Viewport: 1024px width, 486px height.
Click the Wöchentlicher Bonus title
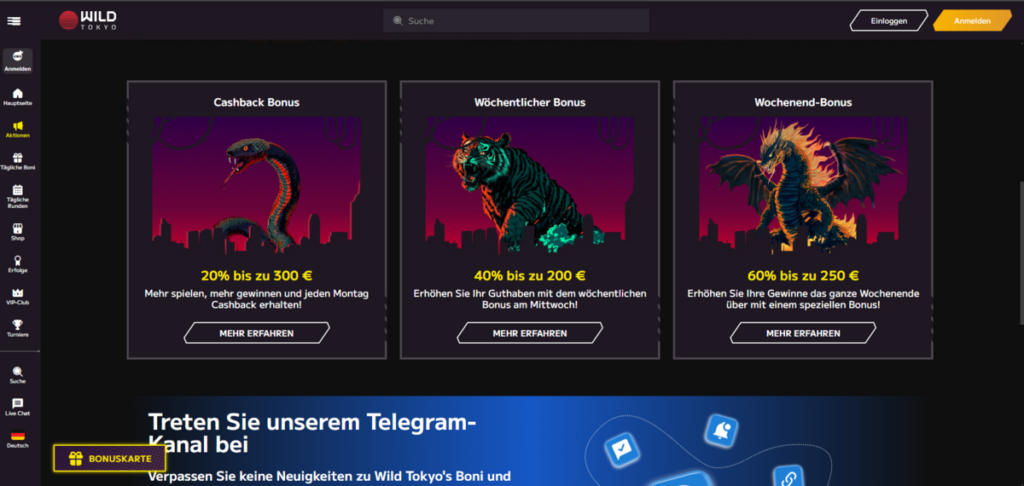point(530,103)
